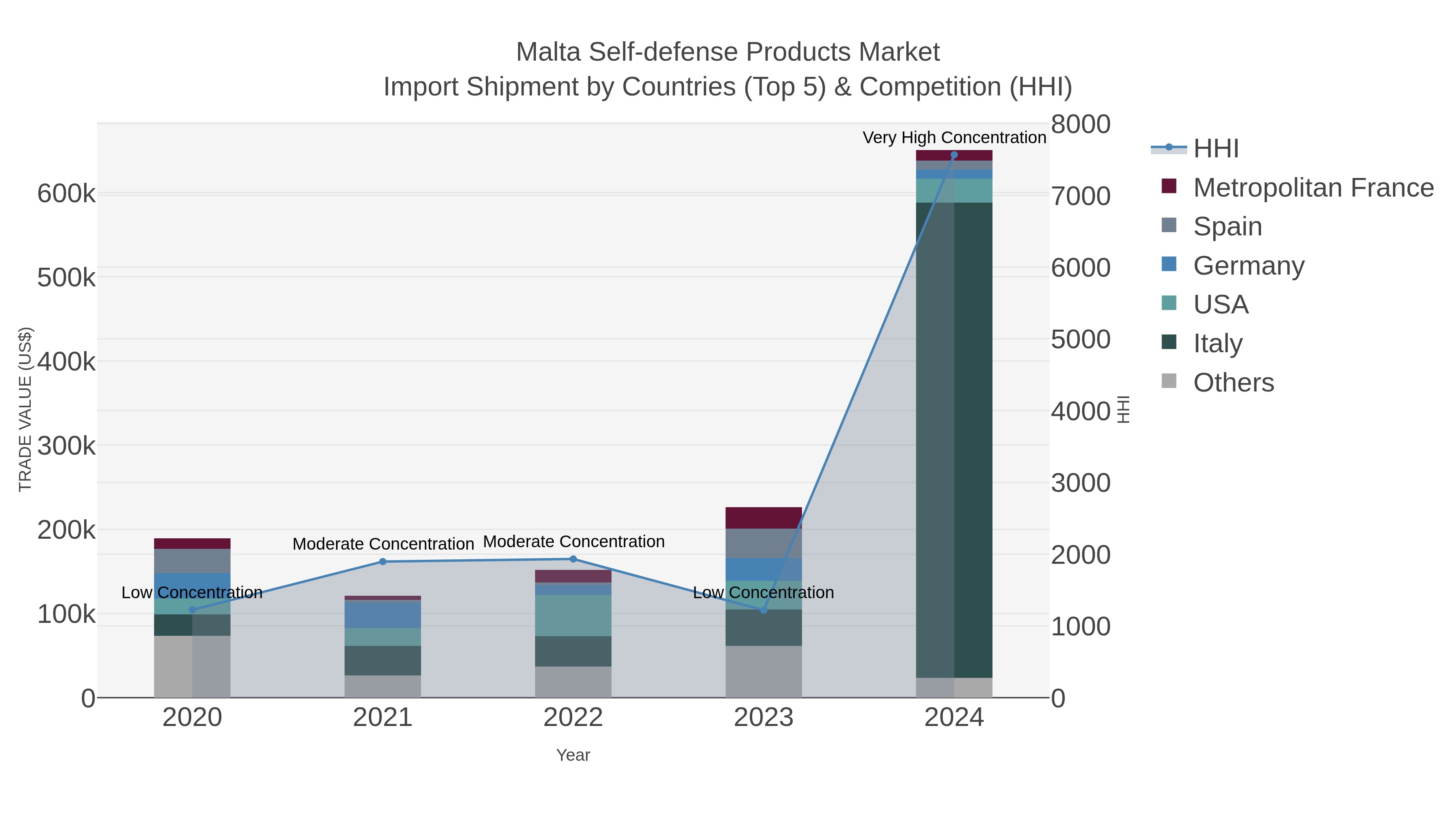
Task: Click the USA legend color swatch
Action: 1169,303
